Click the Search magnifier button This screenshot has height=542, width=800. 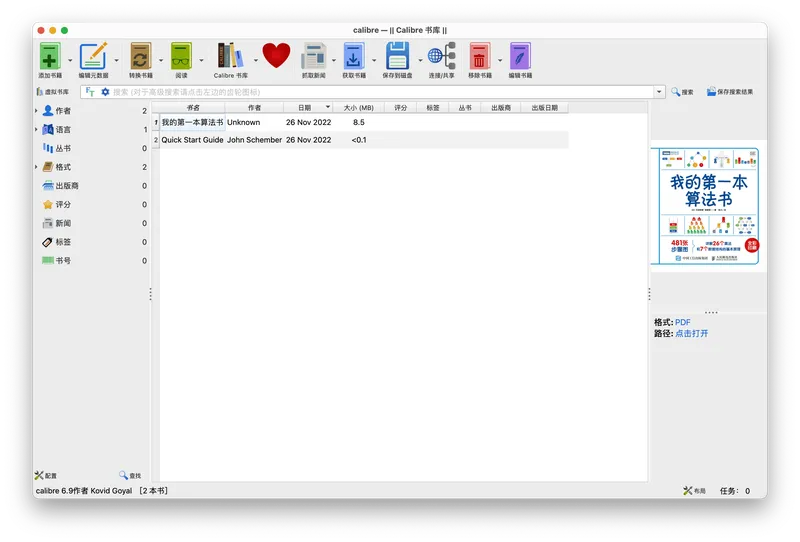tap(682, 92)
